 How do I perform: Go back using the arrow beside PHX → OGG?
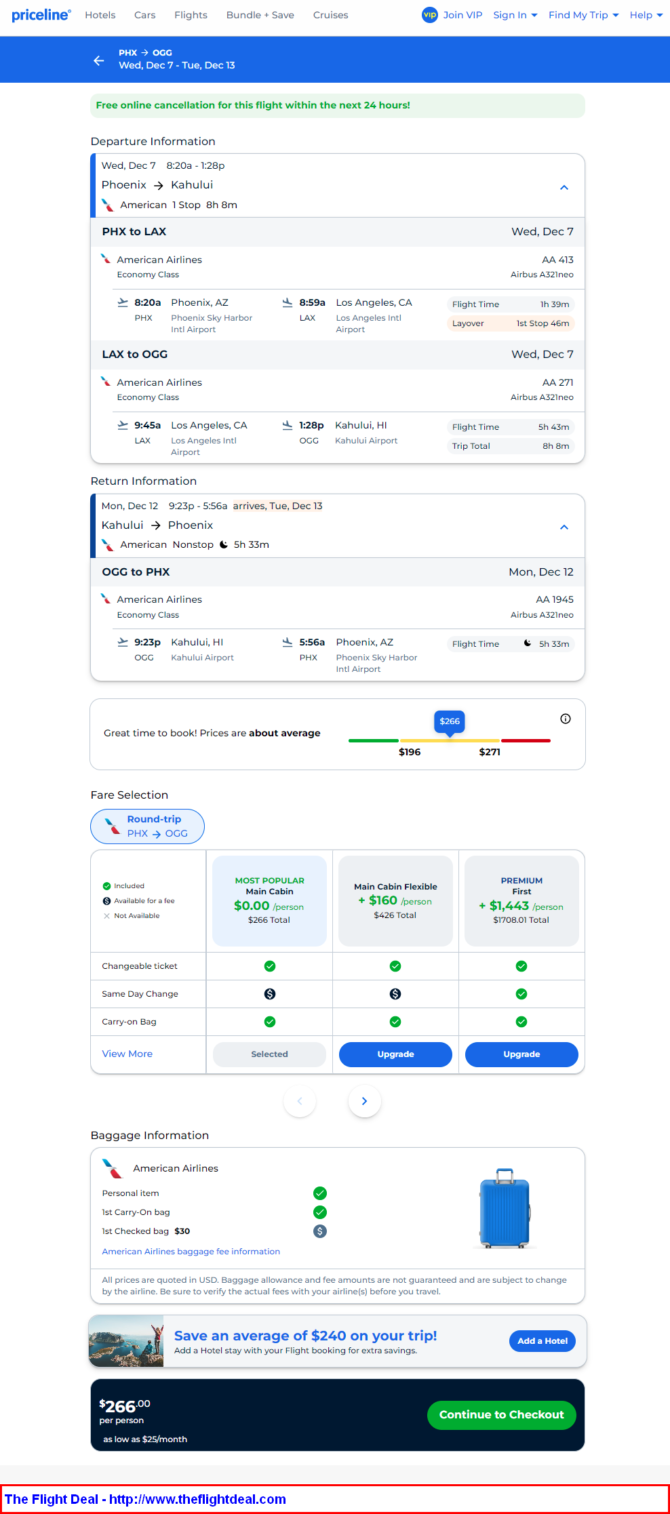99,60
